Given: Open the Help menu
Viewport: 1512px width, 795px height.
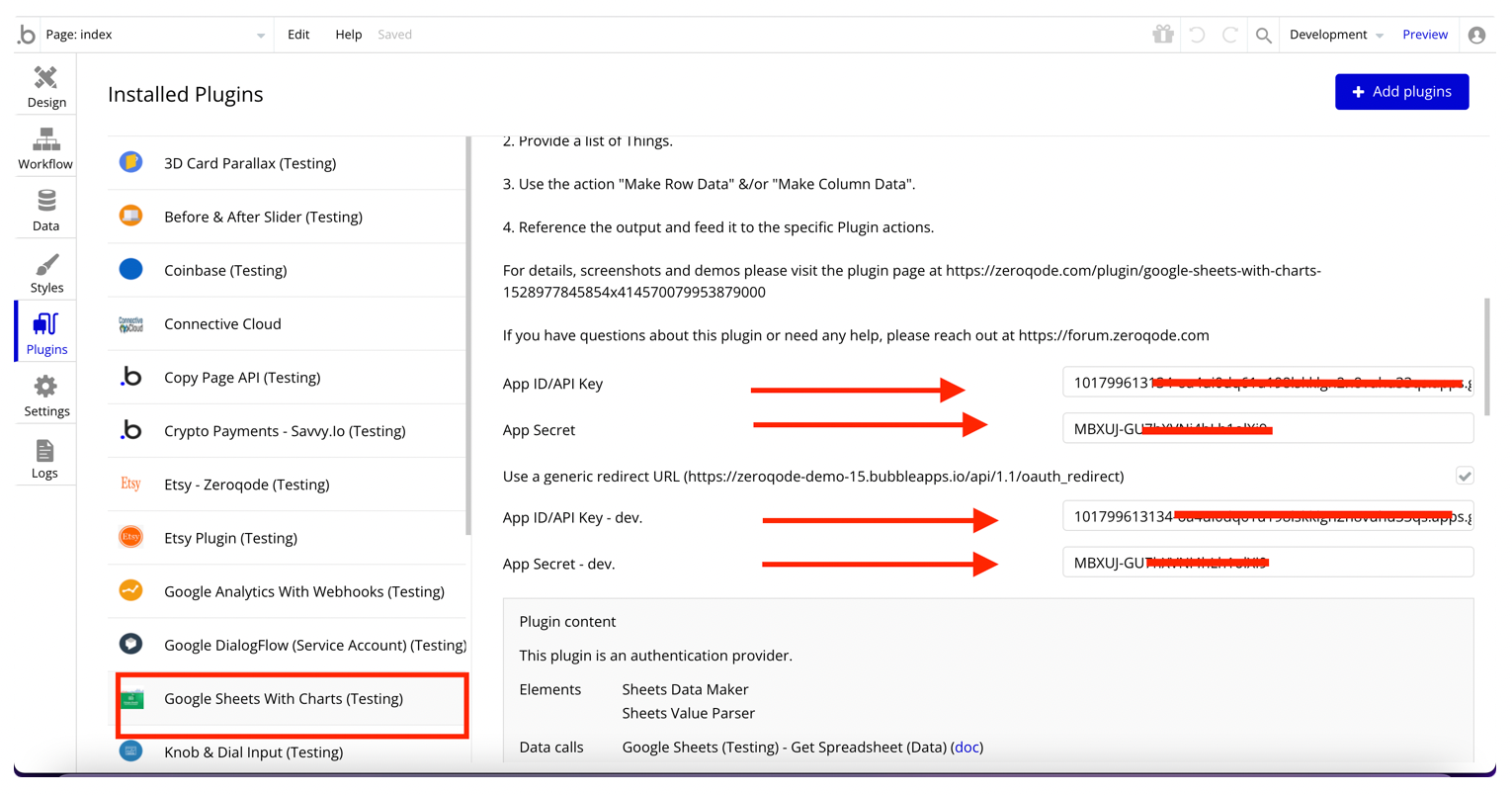Looking at the screenshot, I should (x=349, y=35).
